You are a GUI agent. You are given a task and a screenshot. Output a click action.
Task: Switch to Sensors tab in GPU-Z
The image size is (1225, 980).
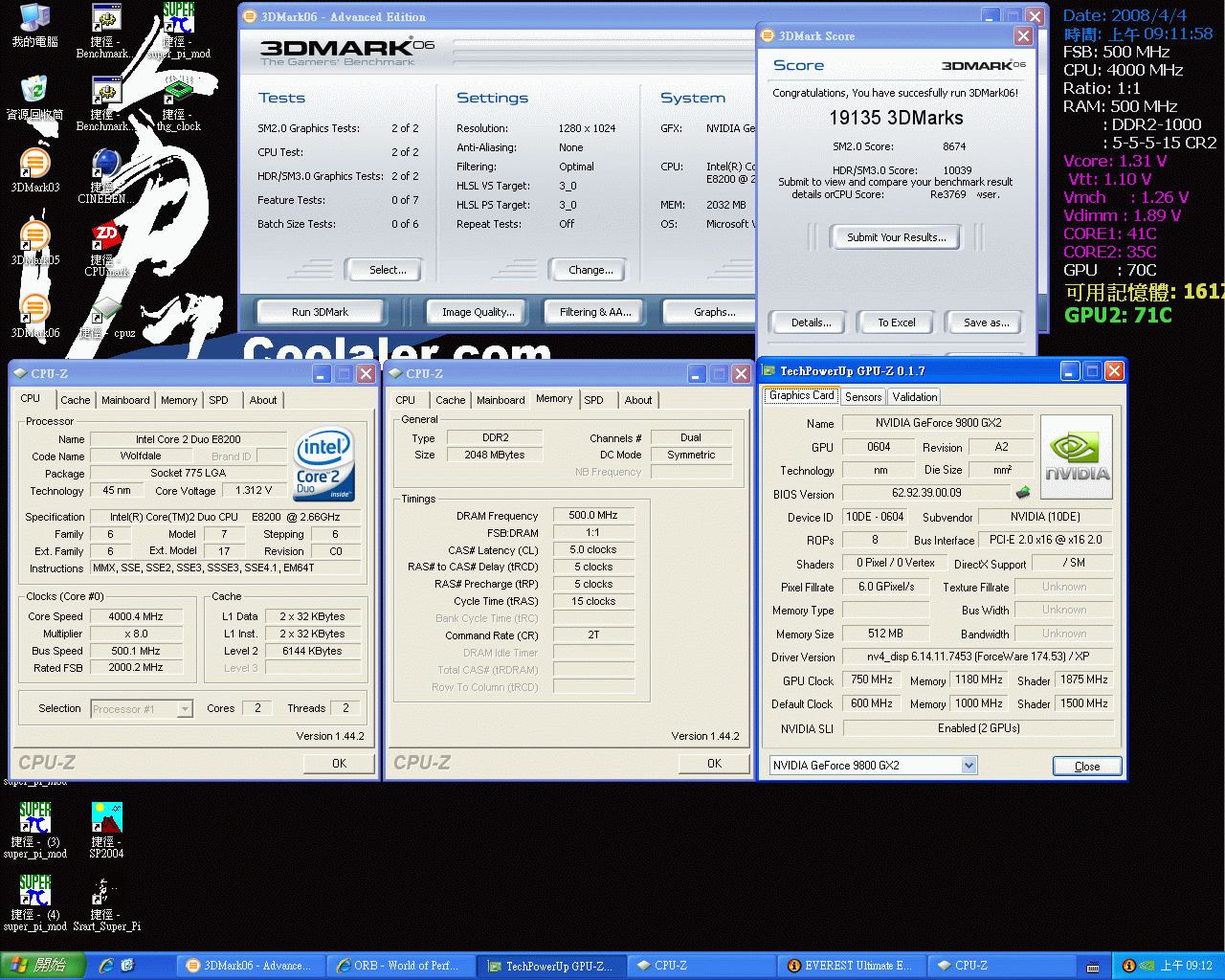point(863,396)
